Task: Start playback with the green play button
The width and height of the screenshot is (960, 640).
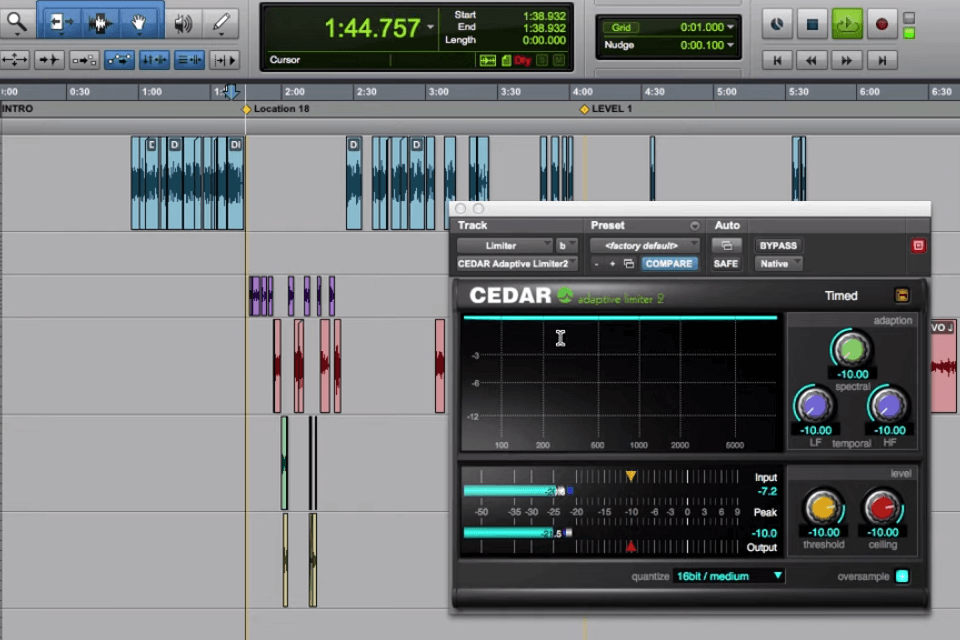Action: [x=847, y=24]
